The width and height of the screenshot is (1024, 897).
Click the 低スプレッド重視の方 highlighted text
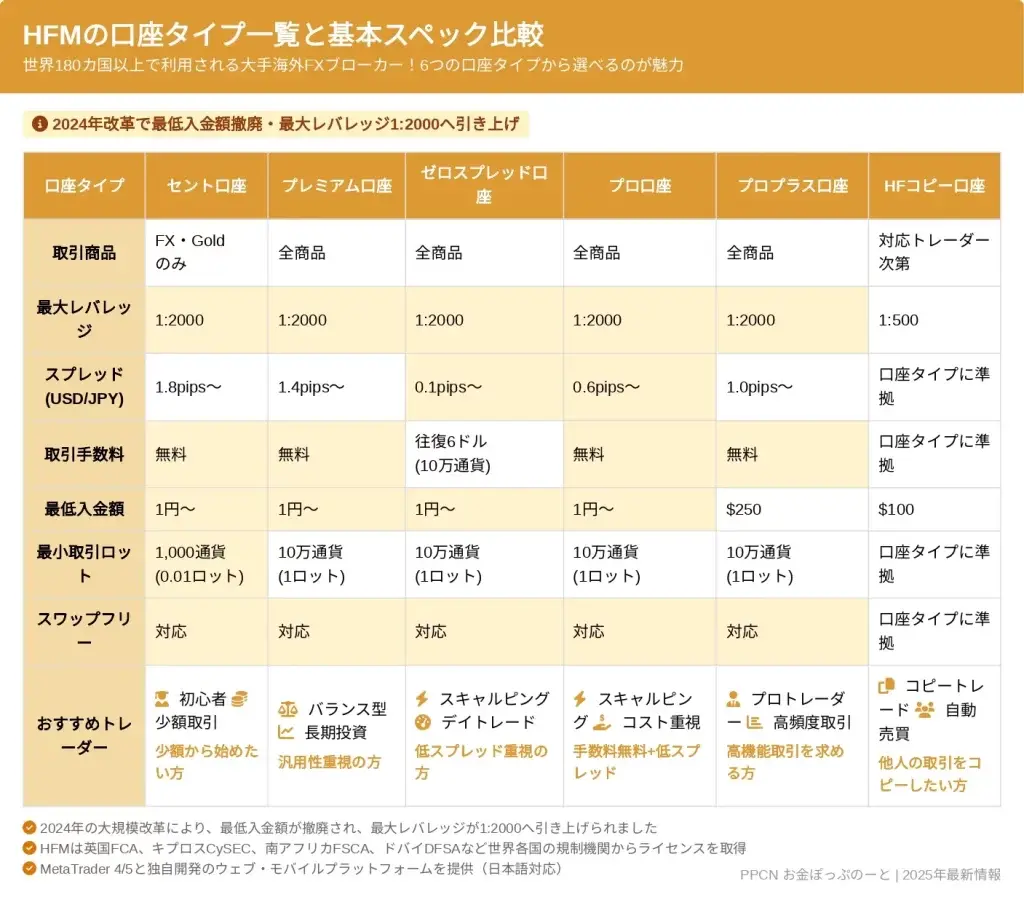tap(481, 762)
